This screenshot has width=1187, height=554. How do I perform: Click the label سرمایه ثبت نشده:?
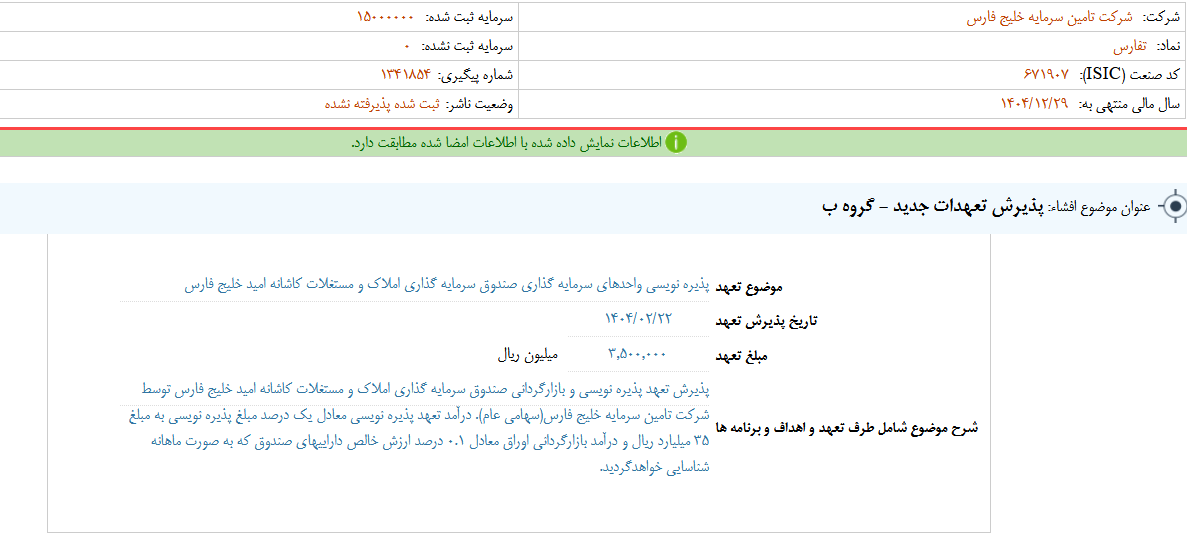(466, 46)
